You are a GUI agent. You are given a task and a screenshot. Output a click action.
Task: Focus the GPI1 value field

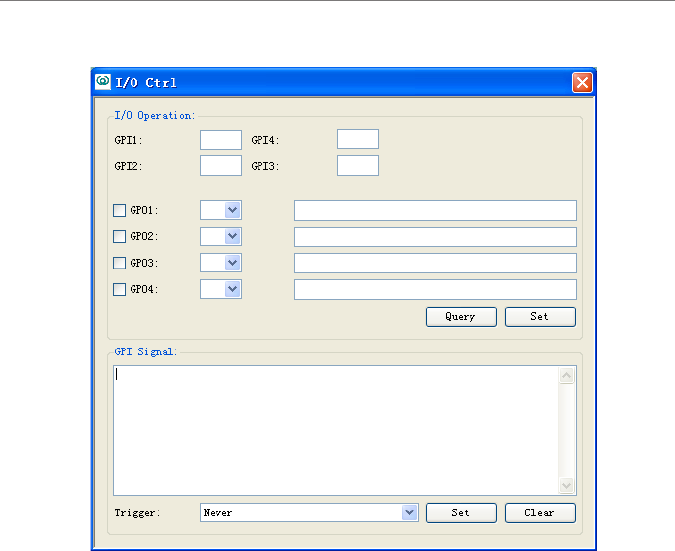[x=221, y=140]
